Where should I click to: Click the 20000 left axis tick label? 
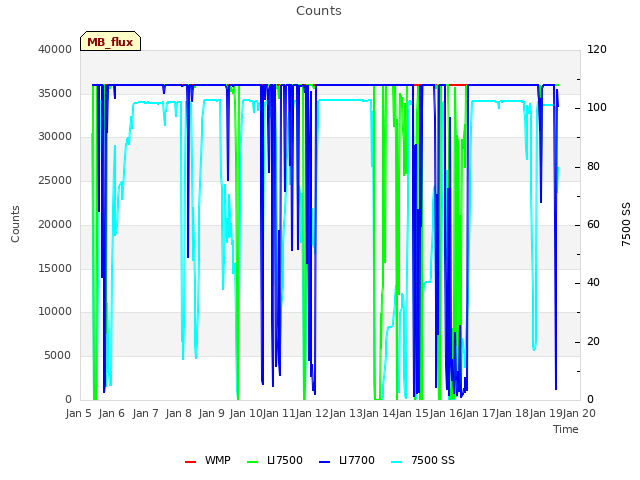tap(55, 224)
